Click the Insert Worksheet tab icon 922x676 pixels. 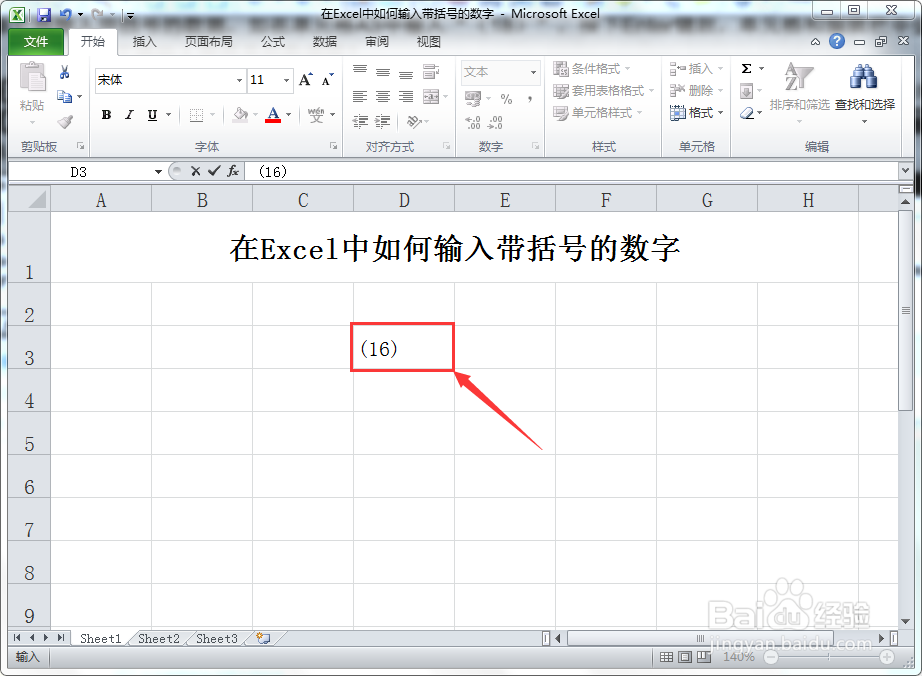264,638
